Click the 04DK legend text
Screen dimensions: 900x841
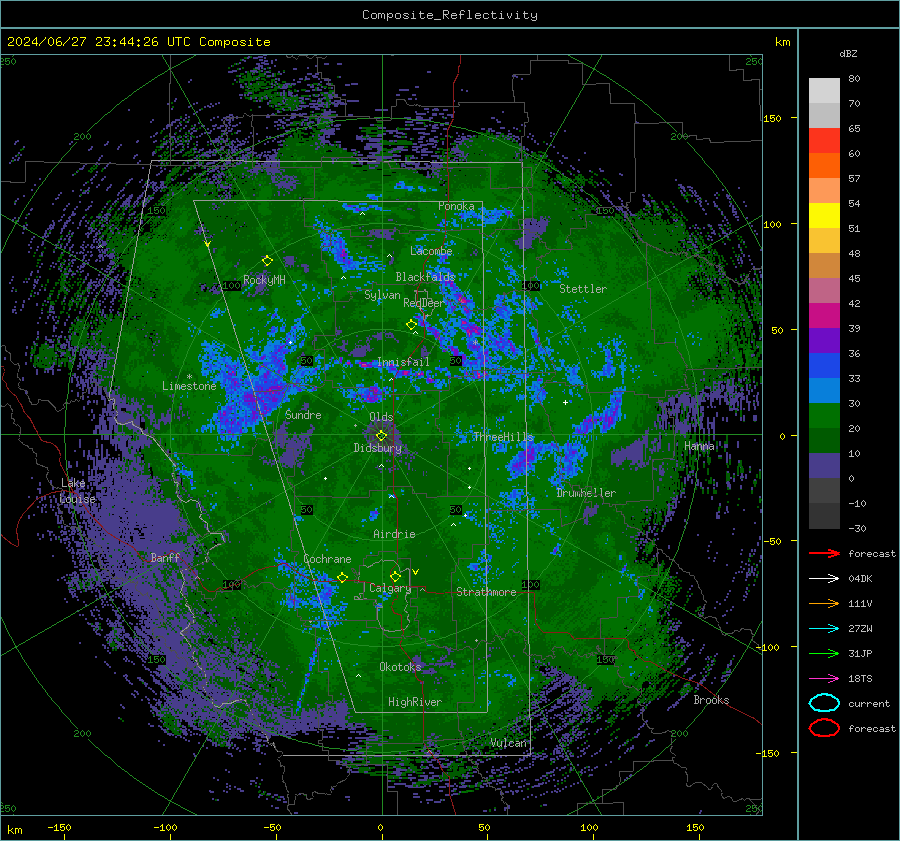pos(860,578)
